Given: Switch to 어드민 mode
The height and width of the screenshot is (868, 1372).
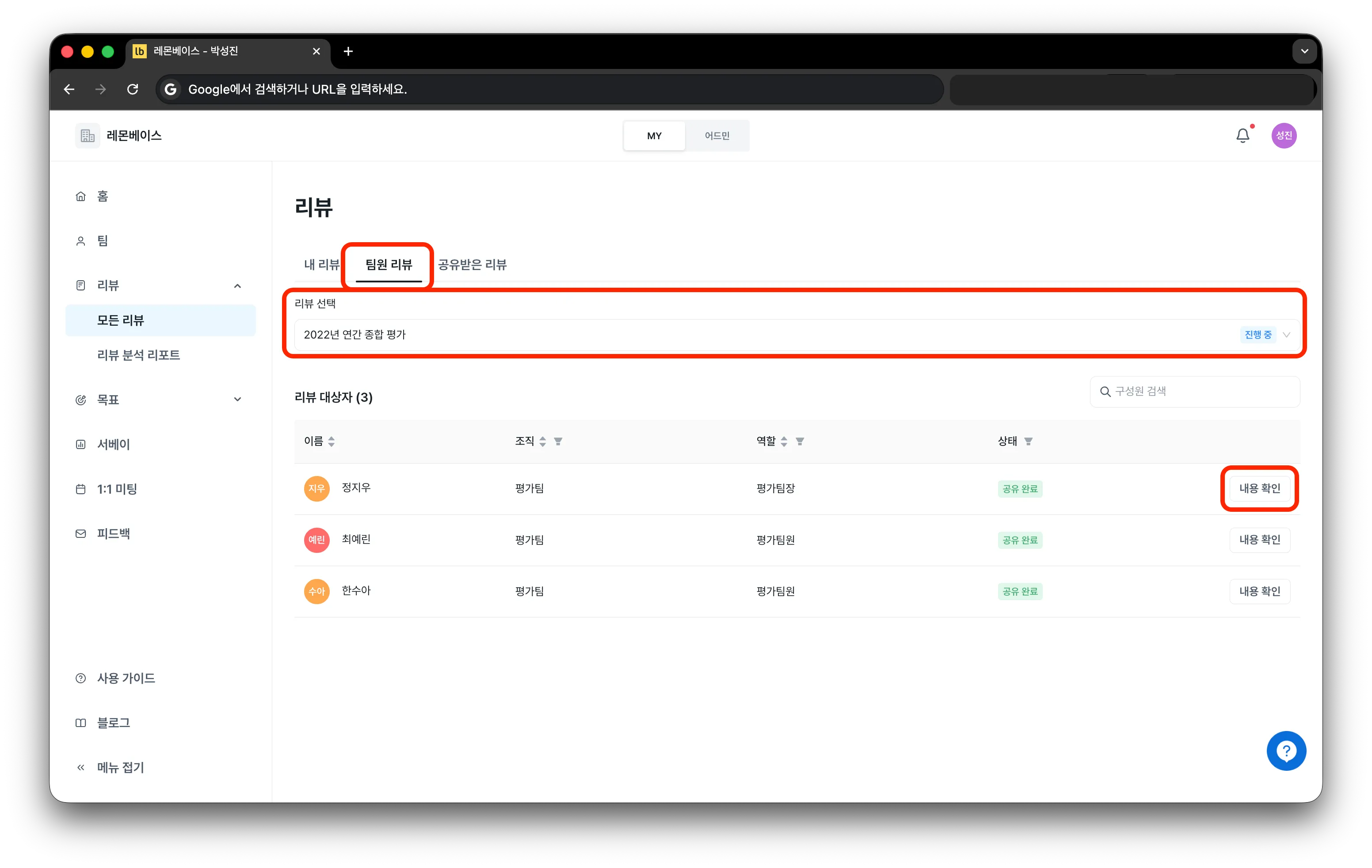Looking at the screenshot, I should 717,136.
